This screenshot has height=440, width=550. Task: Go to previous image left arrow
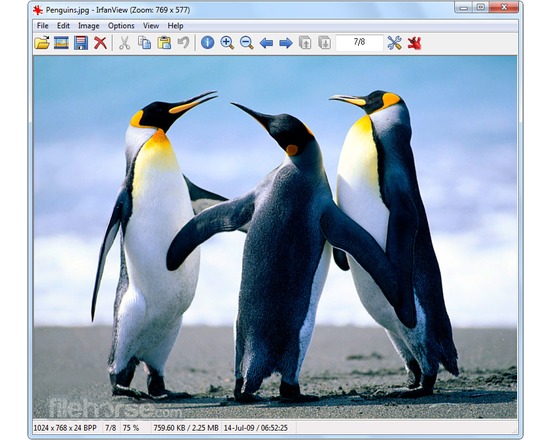click(x=266, y=43)
